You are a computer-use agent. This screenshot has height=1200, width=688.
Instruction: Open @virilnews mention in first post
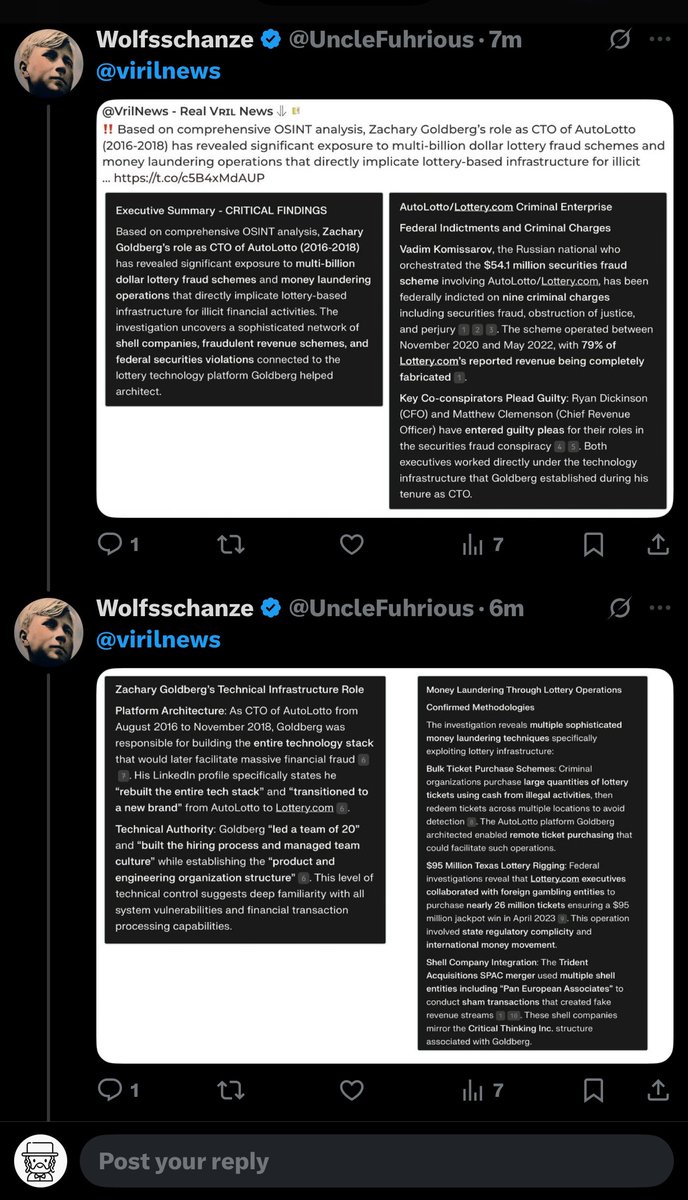(158, 72)
